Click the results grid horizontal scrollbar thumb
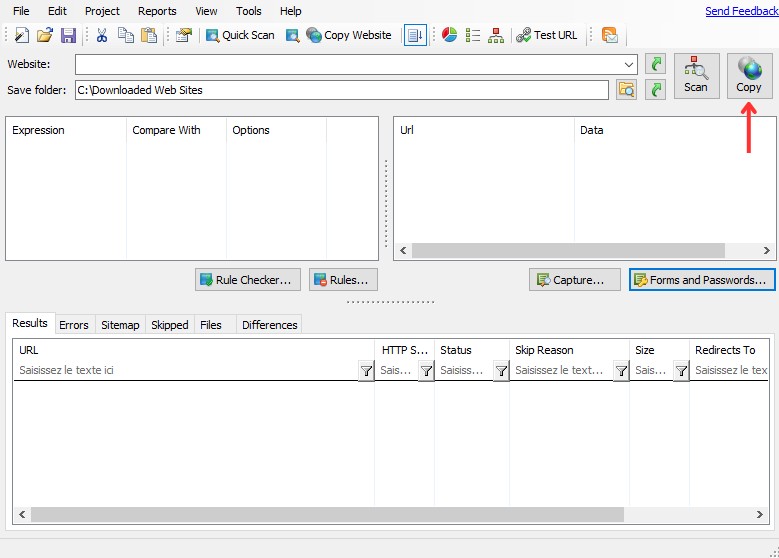The image size is (779, 558). click(327, 514)
